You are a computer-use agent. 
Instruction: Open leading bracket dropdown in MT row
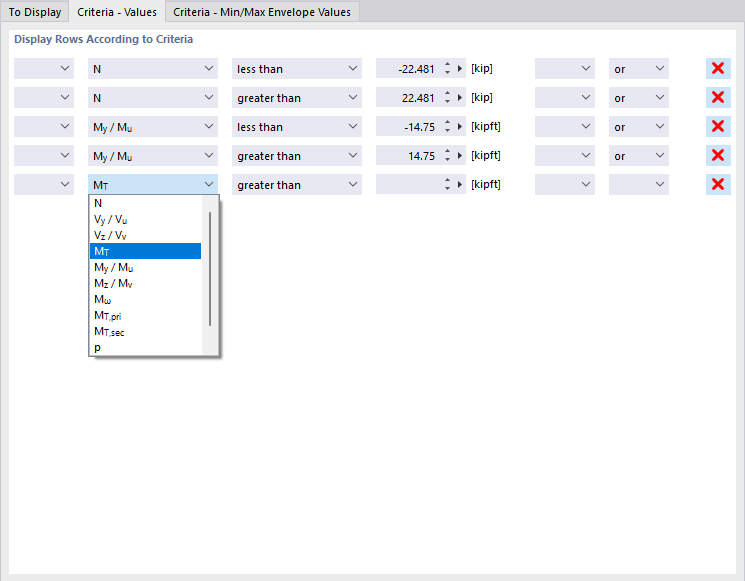(x=44, y=184)
